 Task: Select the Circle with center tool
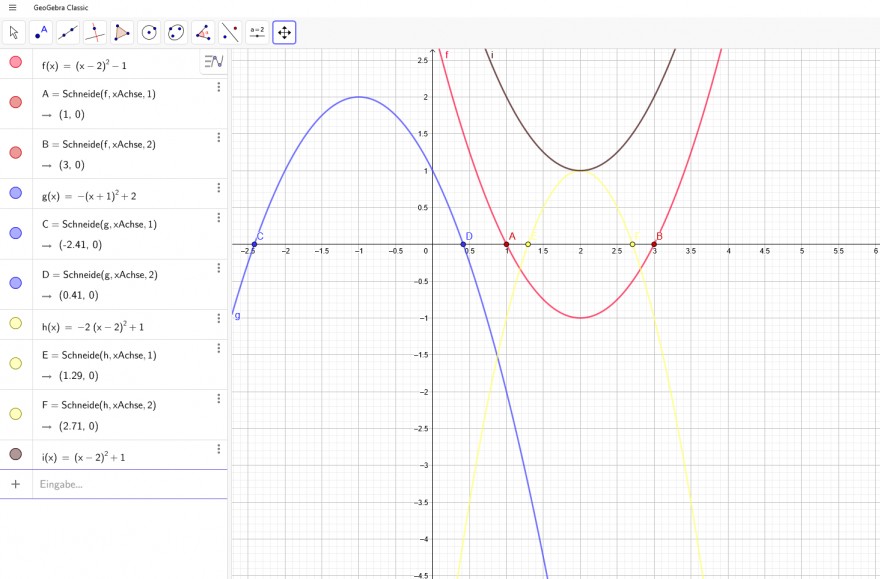(149, 33)
